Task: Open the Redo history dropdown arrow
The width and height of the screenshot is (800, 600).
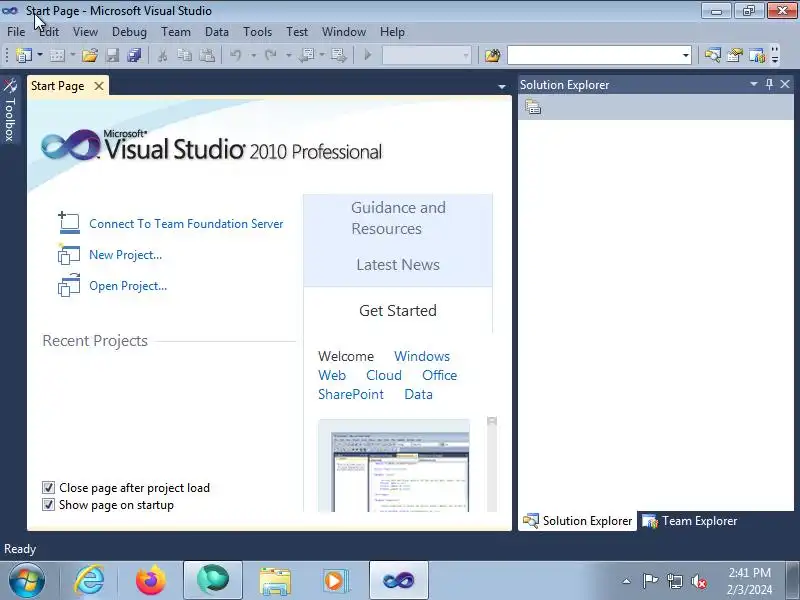Action: (289, 55)
